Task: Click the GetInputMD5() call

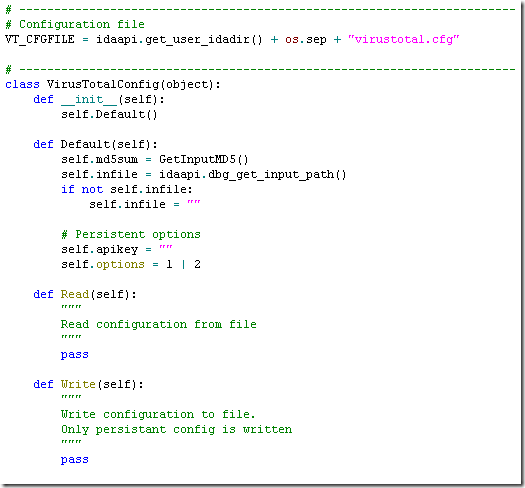Action: 204,159
